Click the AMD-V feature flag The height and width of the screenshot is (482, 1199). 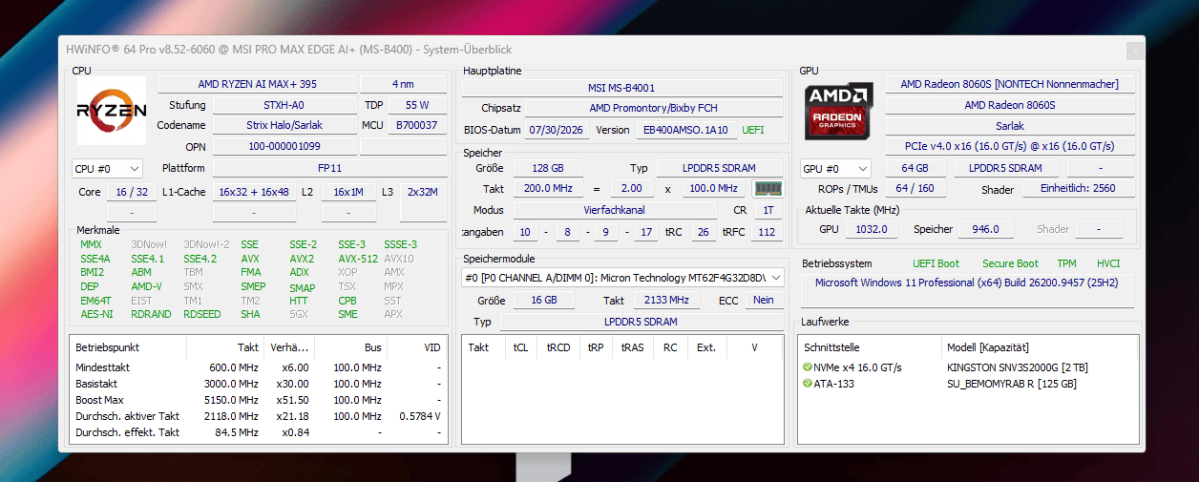pos(147,286)
